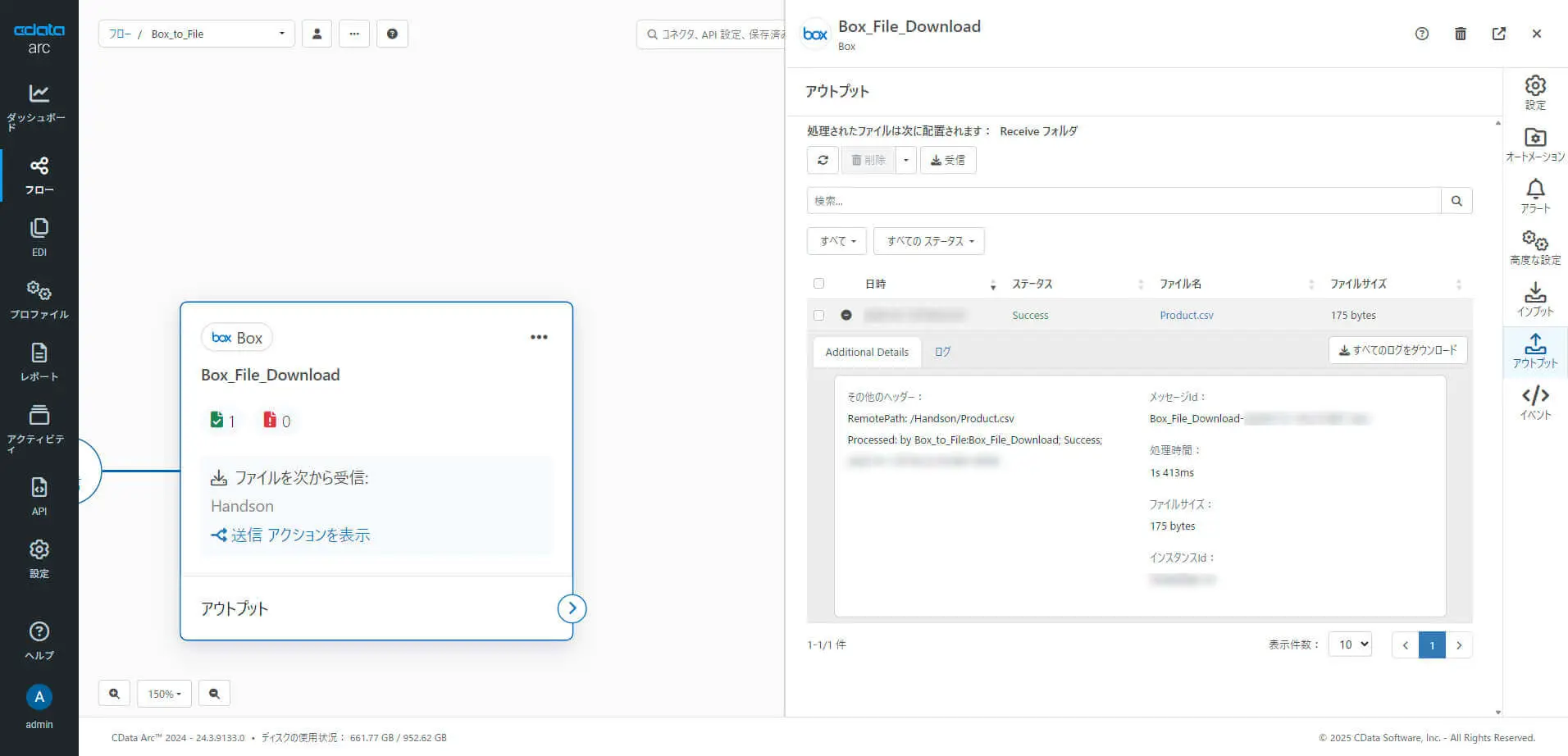Select page 1 in the pagination
1568x756 pixels.
pyautogui.click(x=1432, y=644)
